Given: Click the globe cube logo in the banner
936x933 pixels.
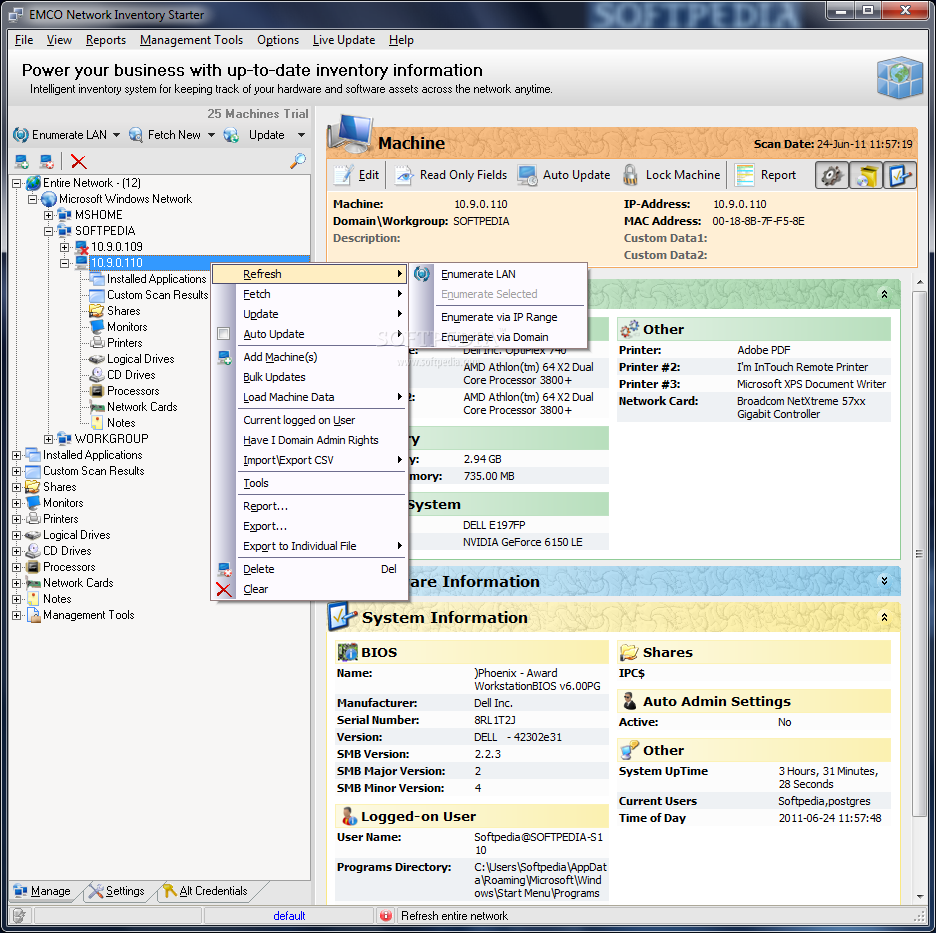Looking at the screenshot, I should point(900,78).
